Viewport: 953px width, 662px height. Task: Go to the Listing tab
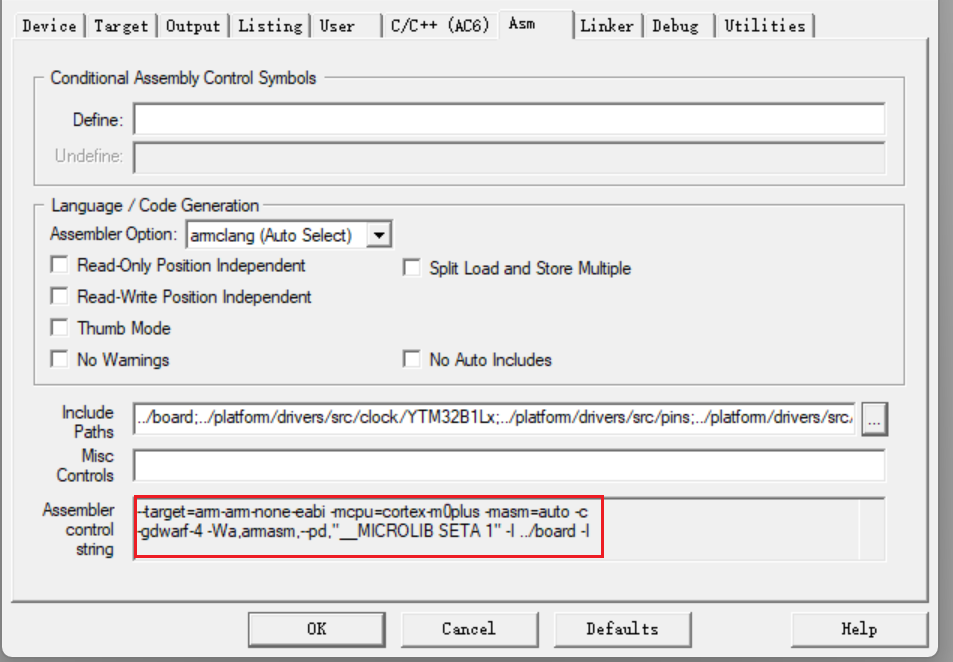click(x=270, y=26)
